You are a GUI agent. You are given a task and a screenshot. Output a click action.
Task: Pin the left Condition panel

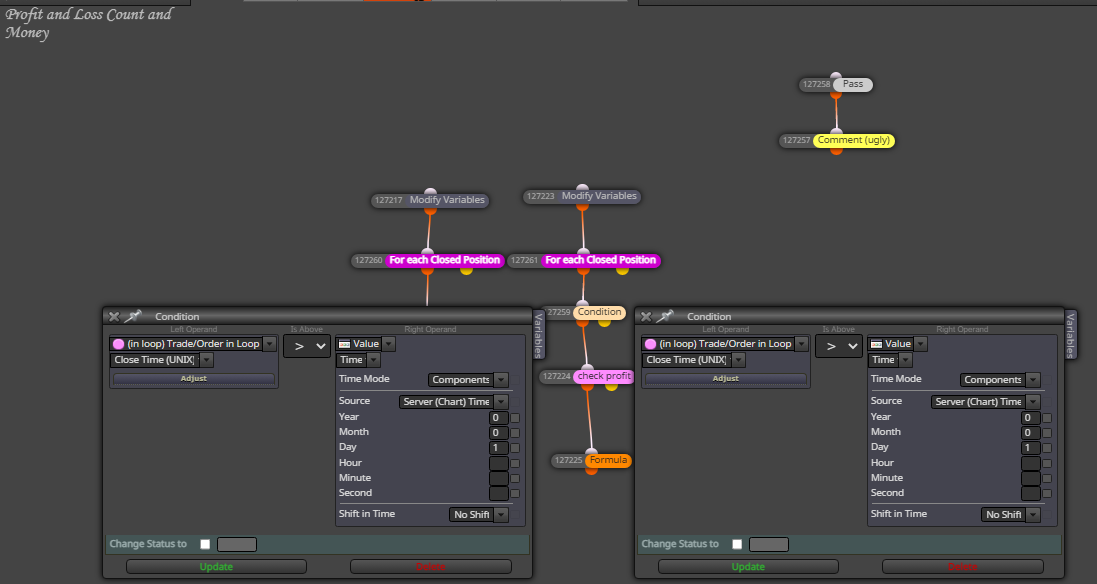click(x=133, y=317)
